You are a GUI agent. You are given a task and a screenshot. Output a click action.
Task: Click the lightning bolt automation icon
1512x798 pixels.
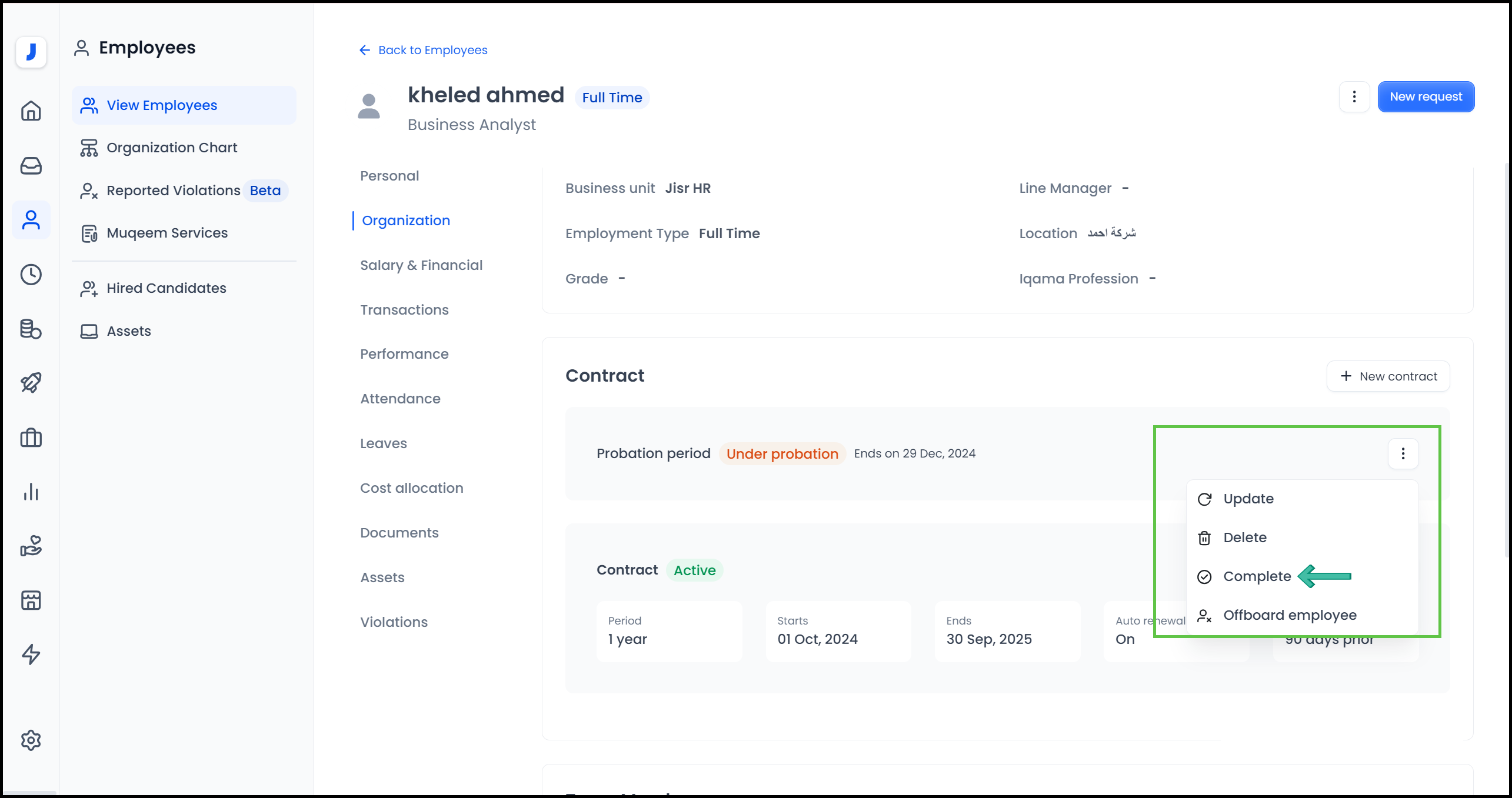coord(31,655)
